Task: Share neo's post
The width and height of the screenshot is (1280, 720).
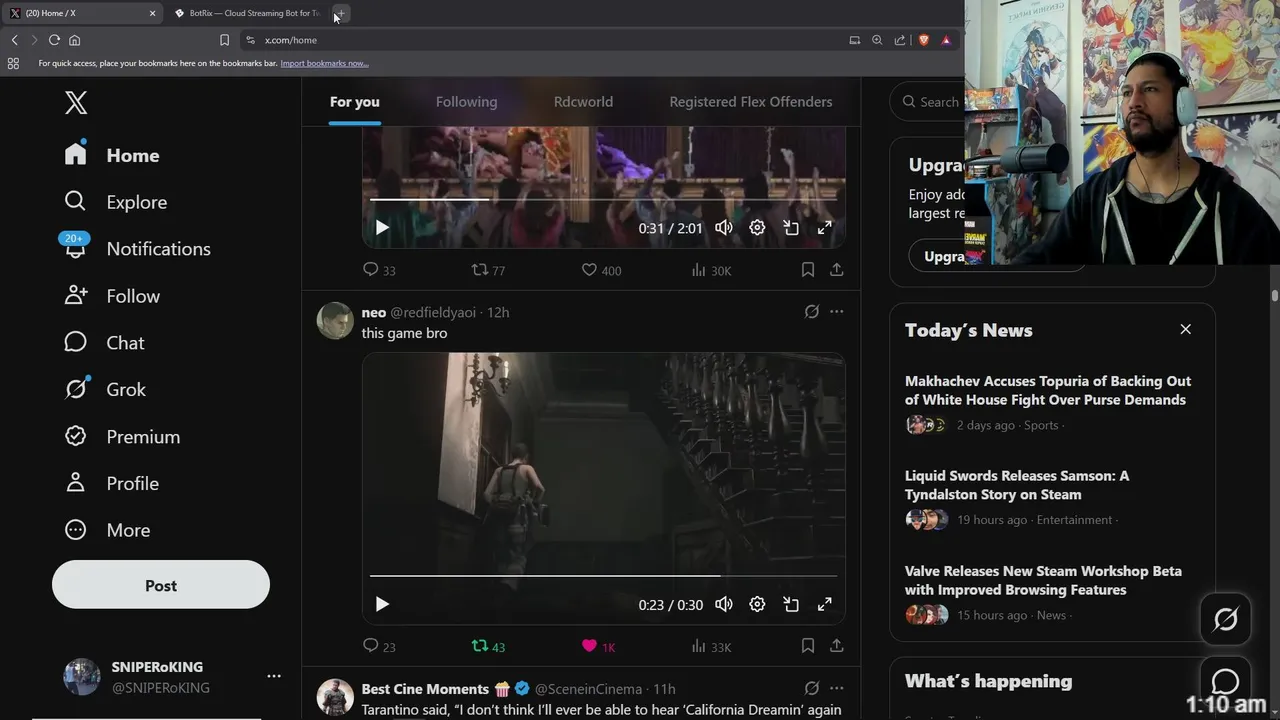Action: 836,646
